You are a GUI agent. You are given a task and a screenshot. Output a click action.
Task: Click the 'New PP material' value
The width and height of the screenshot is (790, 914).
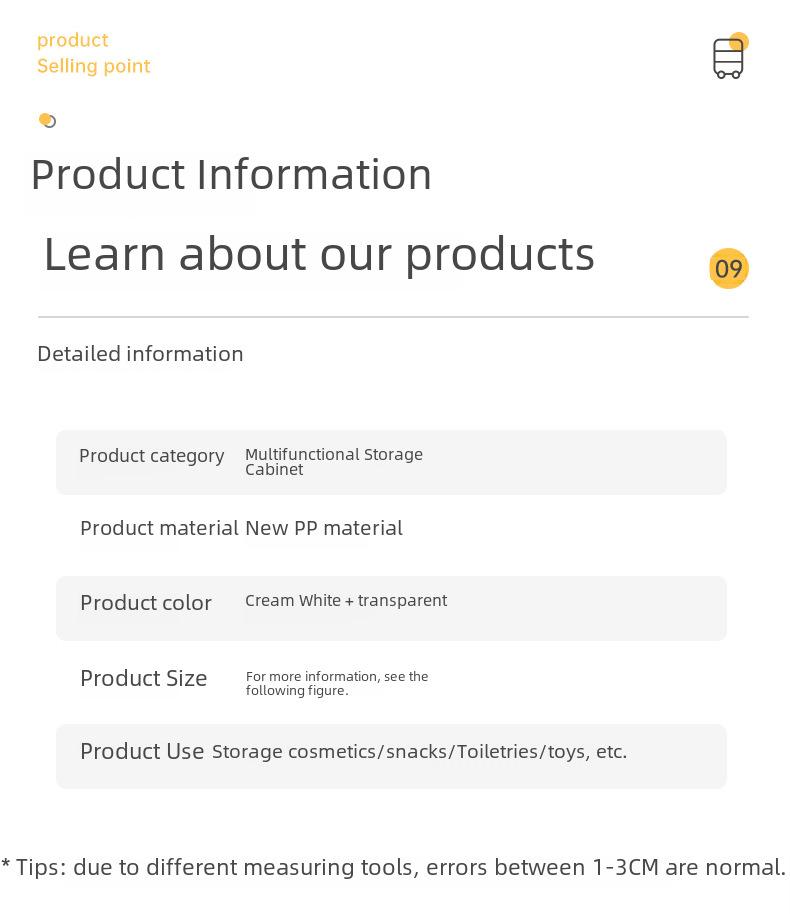[x=324, y=528]
